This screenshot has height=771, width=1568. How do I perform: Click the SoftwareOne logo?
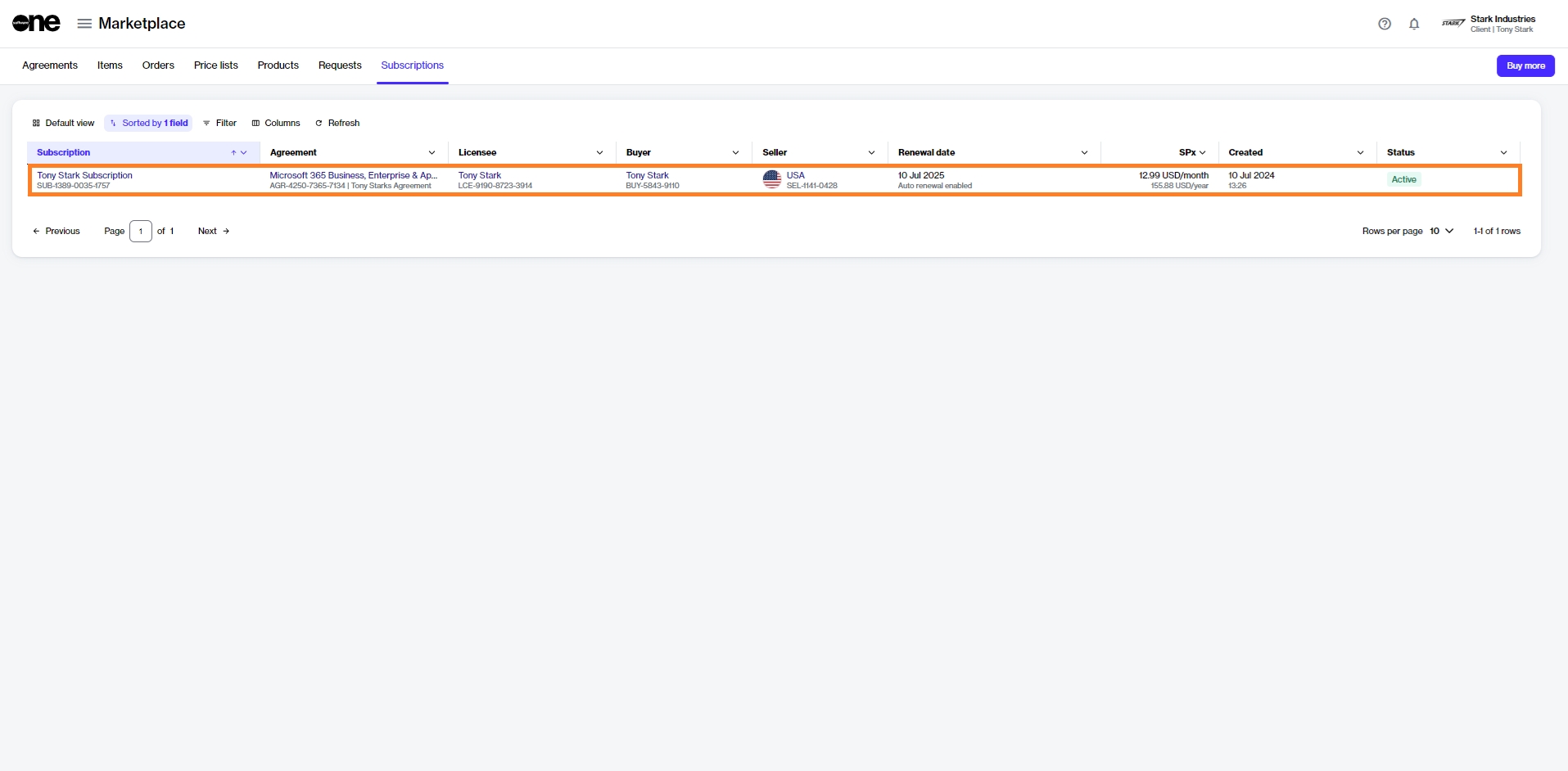(x=36, y=24)
